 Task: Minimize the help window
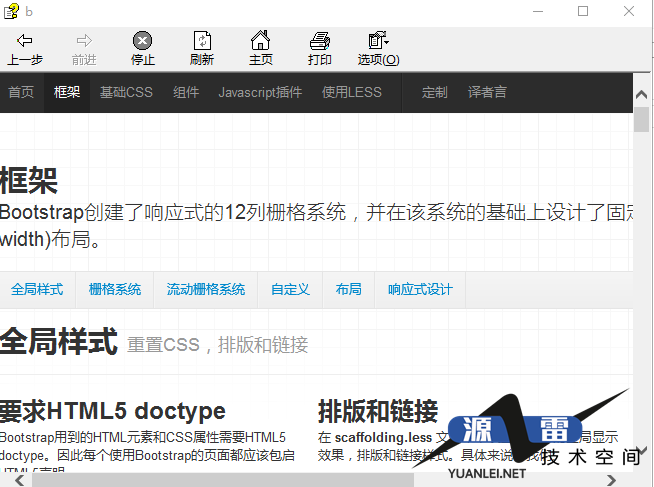[x=538, y=11]
